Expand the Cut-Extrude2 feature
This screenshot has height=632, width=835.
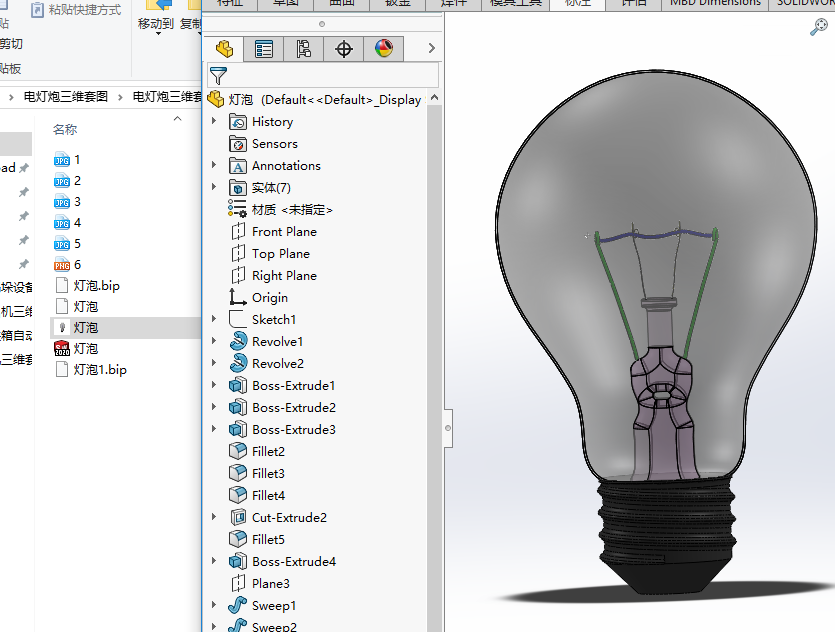[x=214, y=518]
